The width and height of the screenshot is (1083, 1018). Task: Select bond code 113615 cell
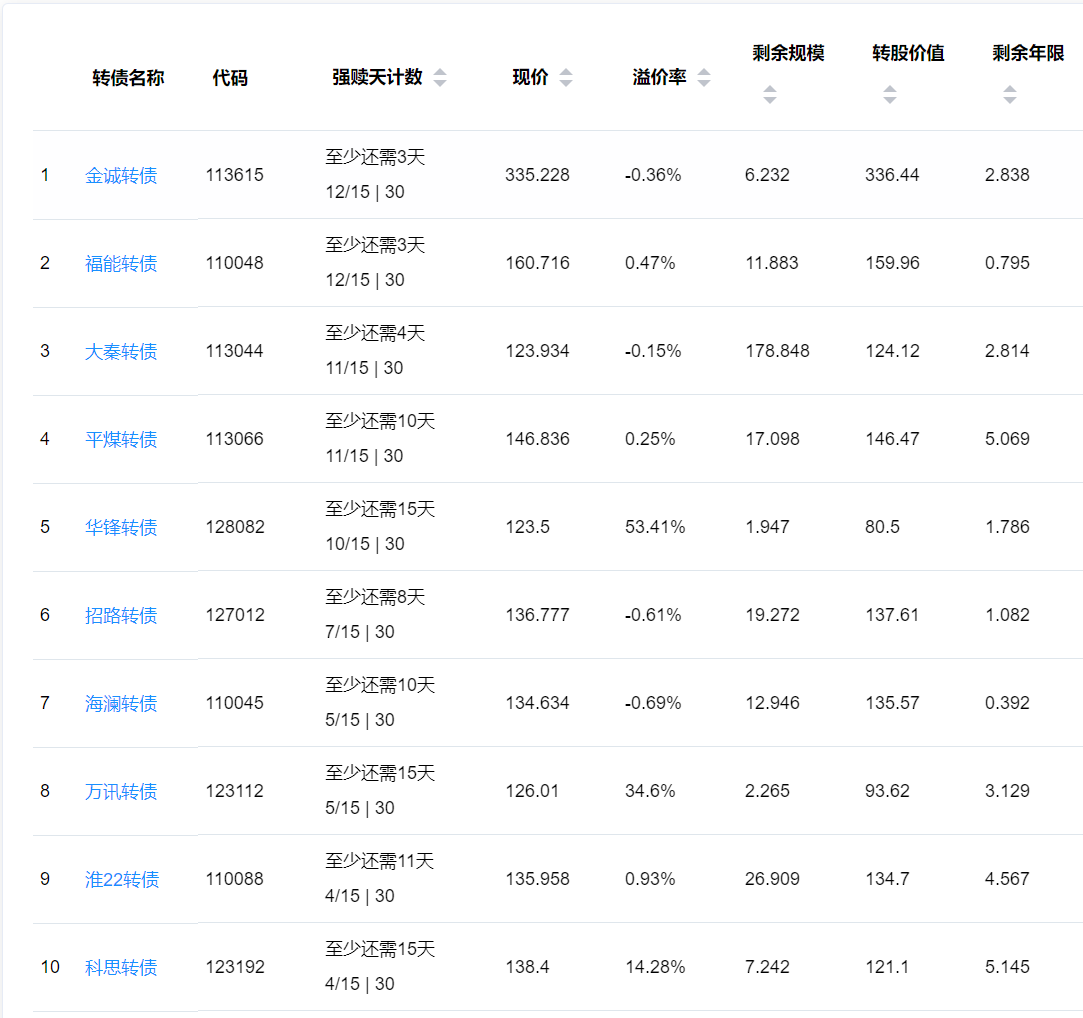235,175
